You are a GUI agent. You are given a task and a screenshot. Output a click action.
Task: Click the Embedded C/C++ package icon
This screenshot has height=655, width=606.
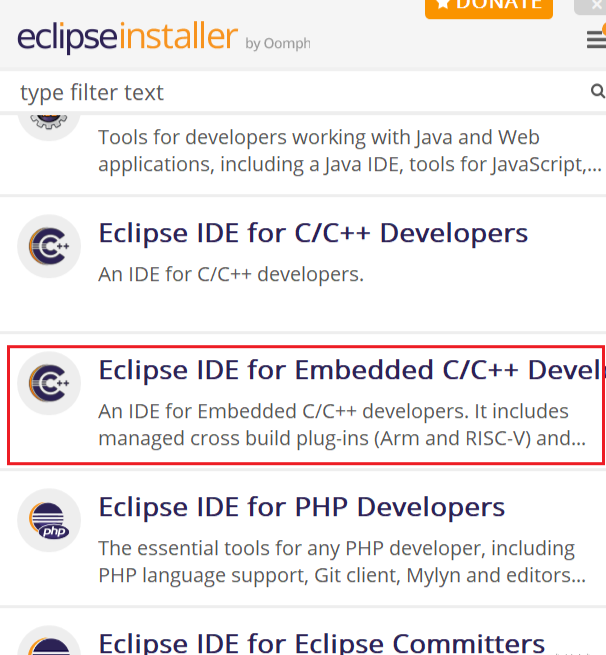(49, 383)
